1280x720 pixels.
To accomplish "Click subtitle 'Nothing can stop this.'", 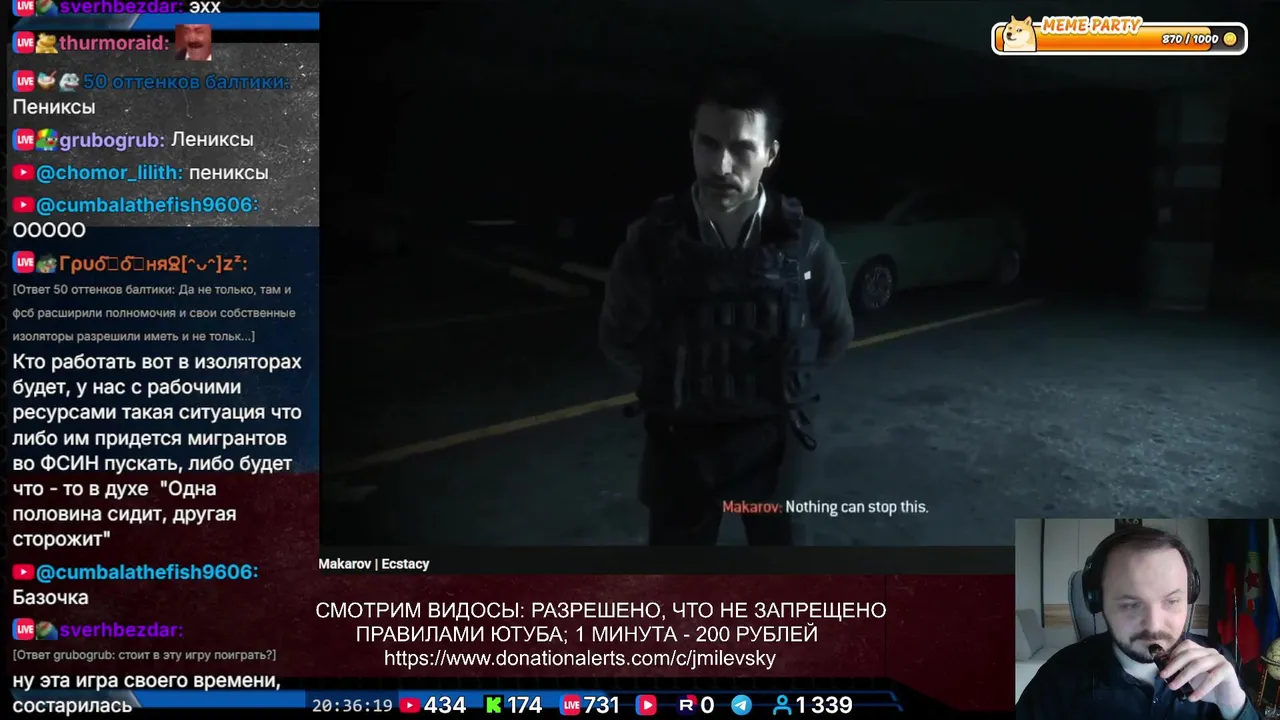I will [x=856, y=507].
